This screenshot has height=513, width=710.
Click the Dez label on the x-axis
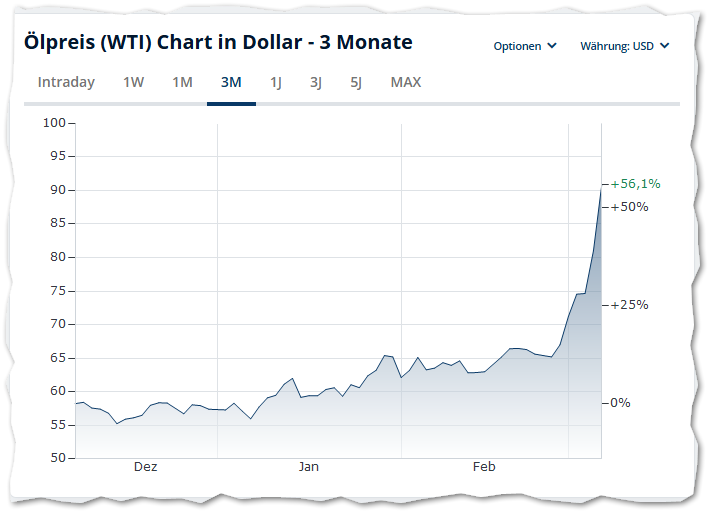tap(145, 467)
